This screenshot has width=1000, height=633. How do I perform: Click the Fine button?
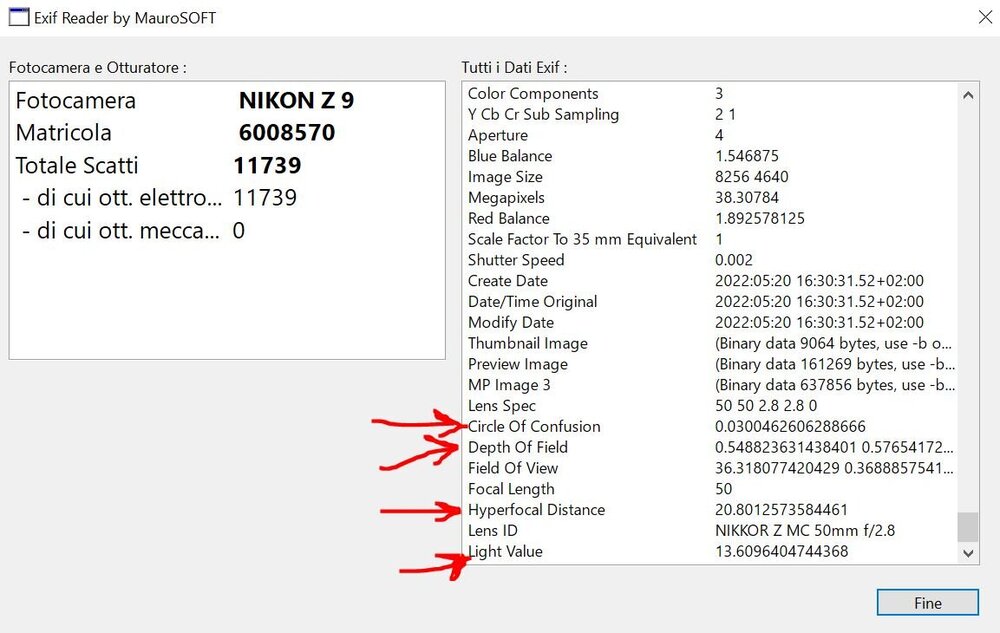927,602
